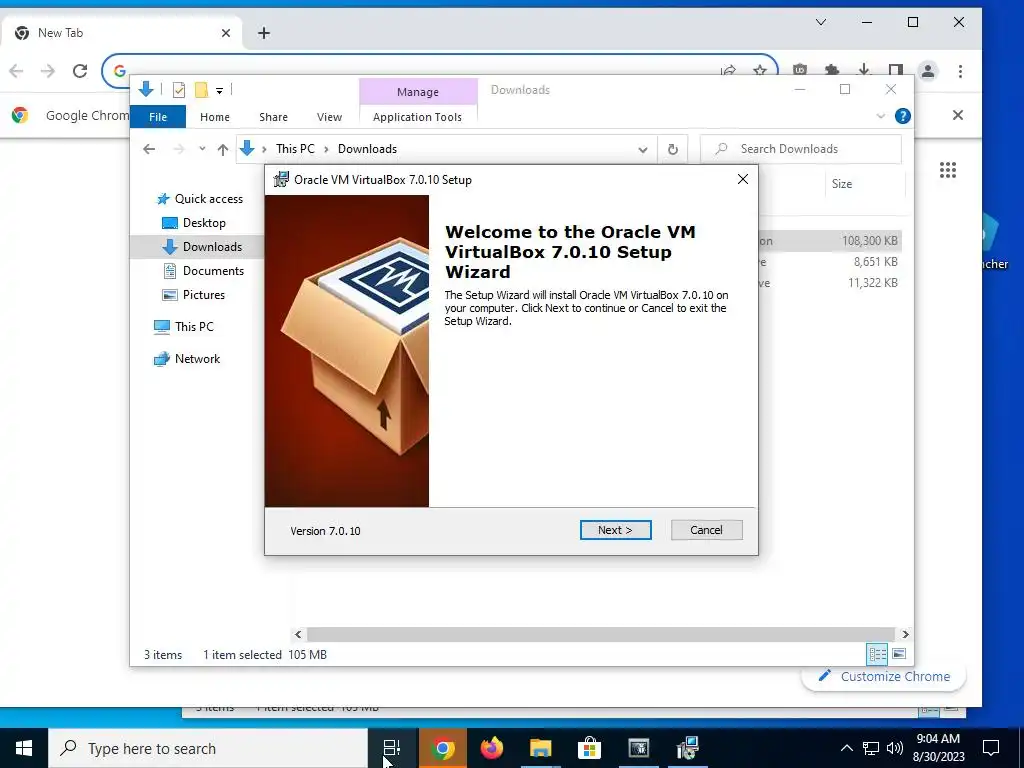Image resolution: width=1024 pixels, height=768 pixels.
Task: Open the View ribbon tab
Action: coord(329,117)
